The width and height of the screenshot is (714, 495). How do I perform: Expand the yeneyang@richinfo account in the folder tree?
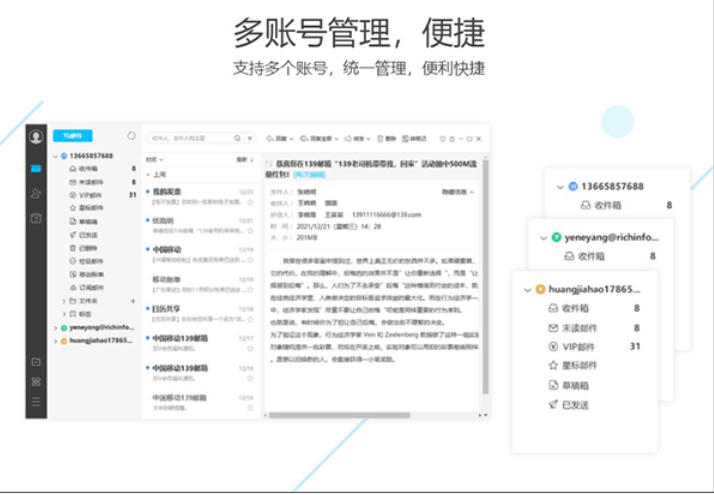tap(56, 328)
